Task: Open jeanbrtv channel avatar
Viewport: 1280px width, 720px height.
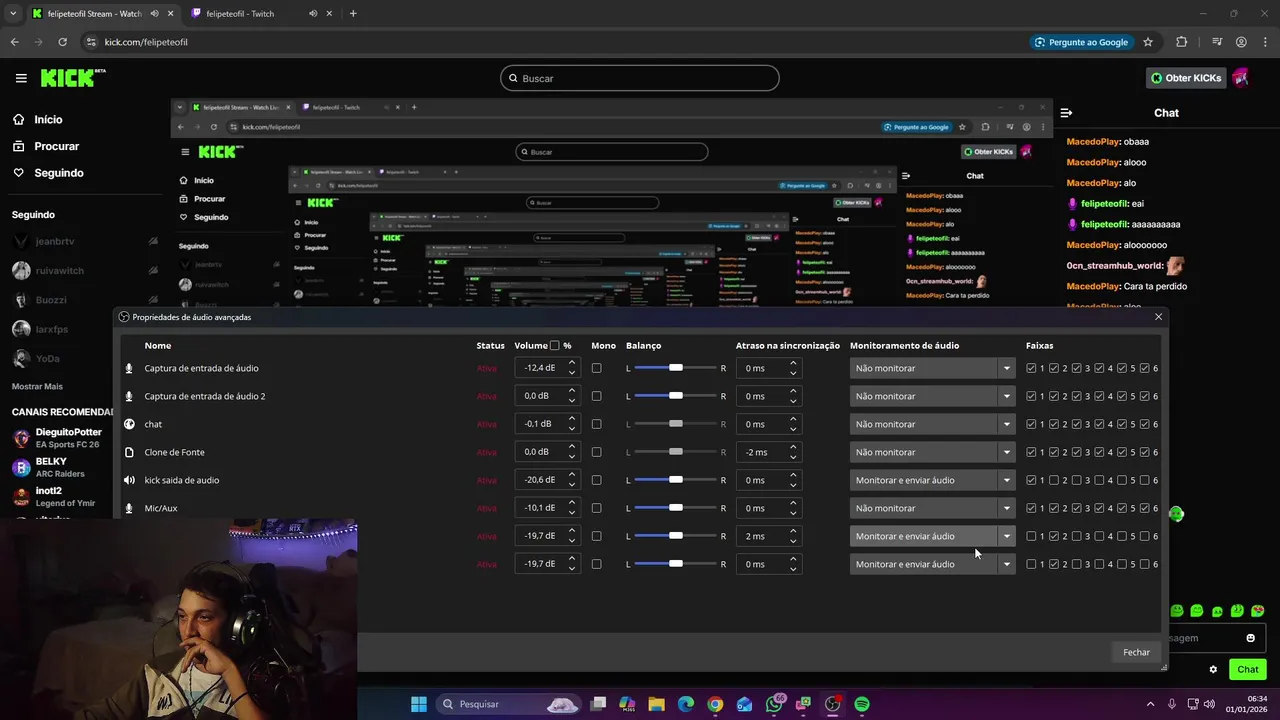Action: coord(21,241)
